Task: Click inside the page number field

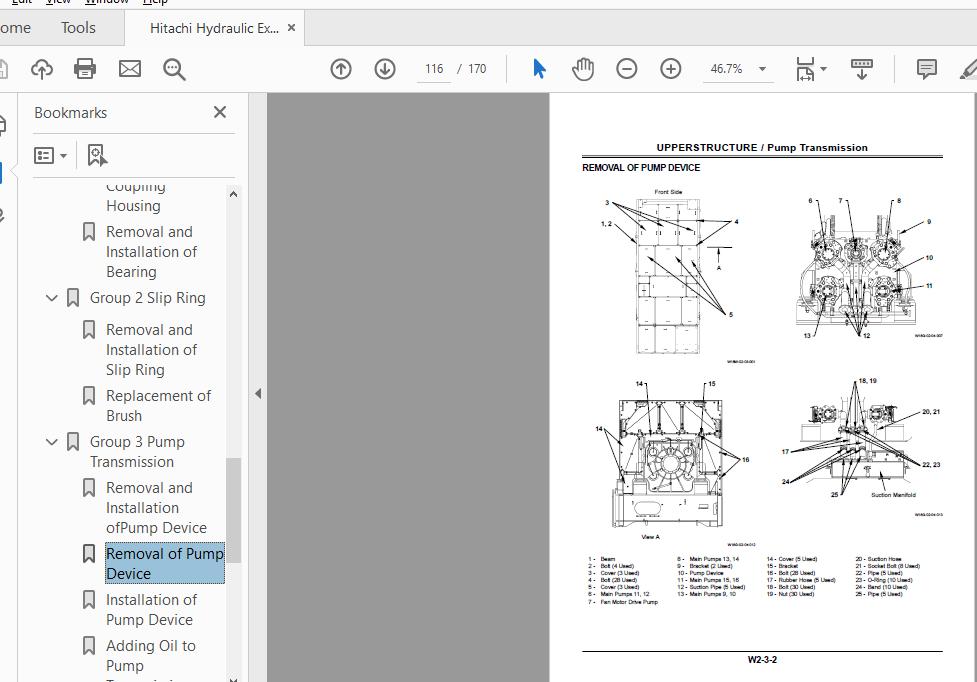Action: (x=433, y=69)
